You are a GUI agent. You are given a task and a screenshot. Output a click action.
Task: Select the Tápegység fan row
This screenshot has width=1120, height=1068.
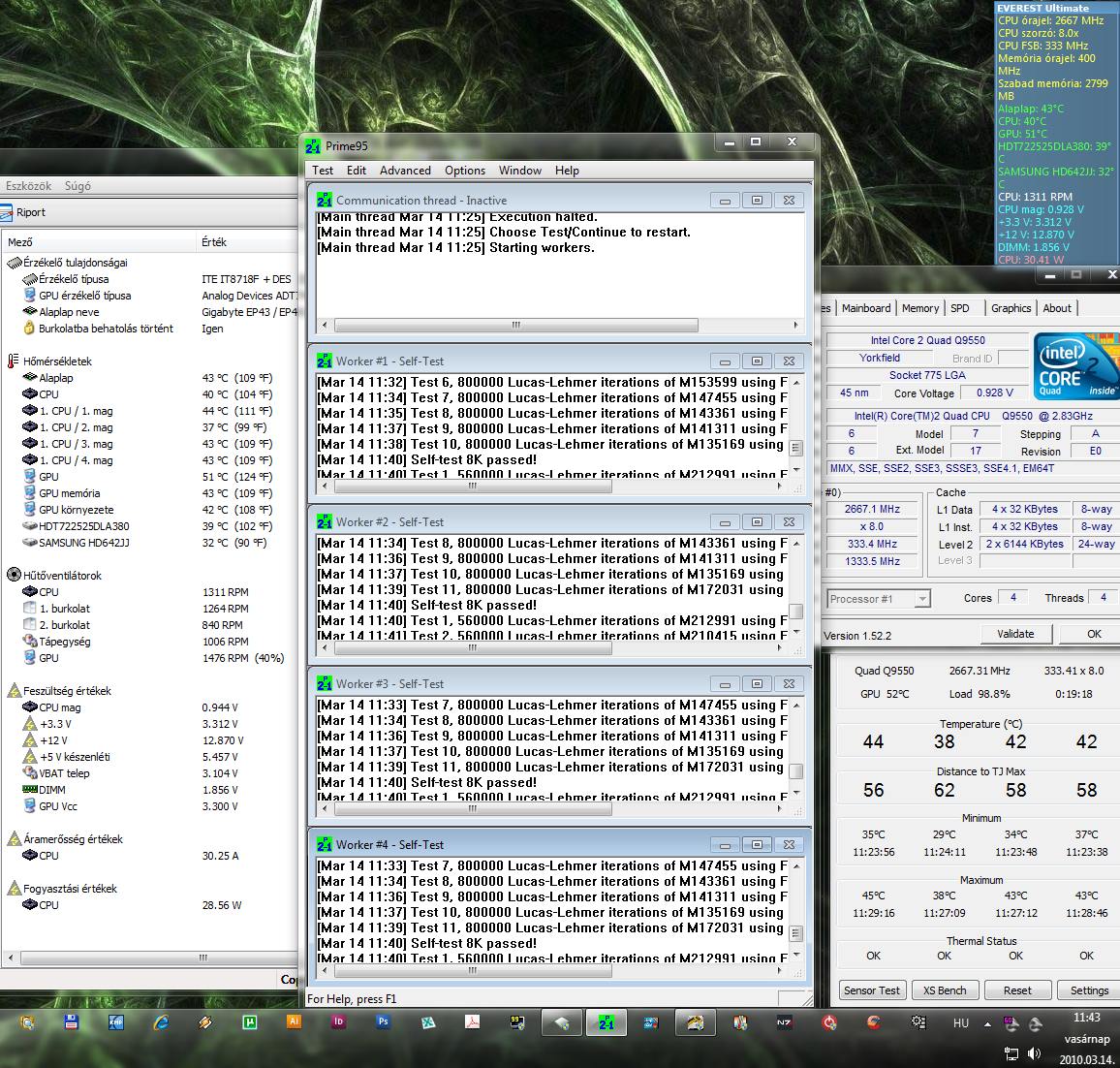coord(64,642)
